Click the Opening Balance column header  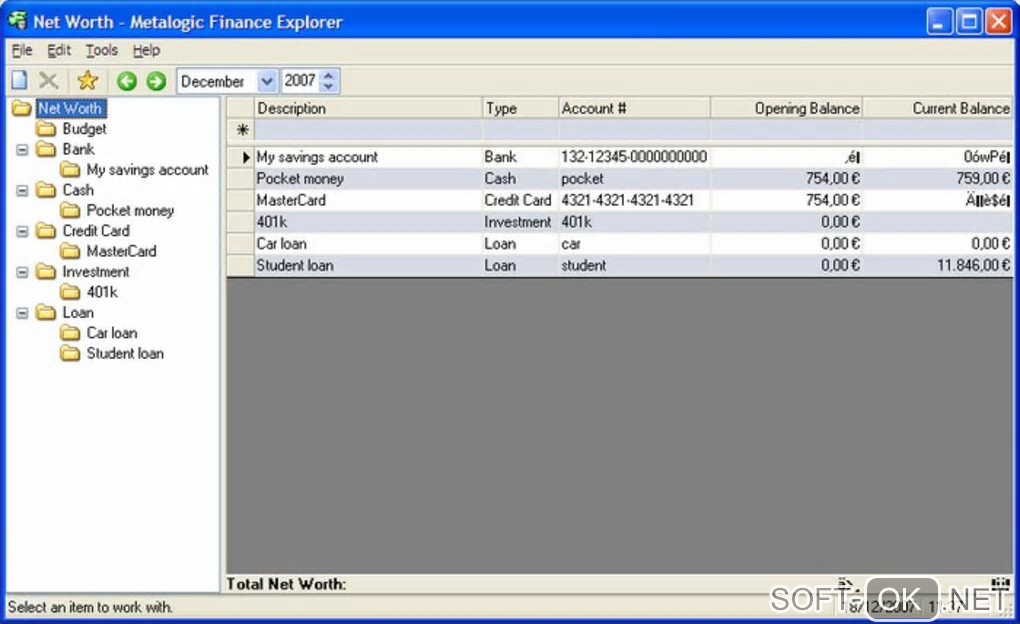[786, 109]
